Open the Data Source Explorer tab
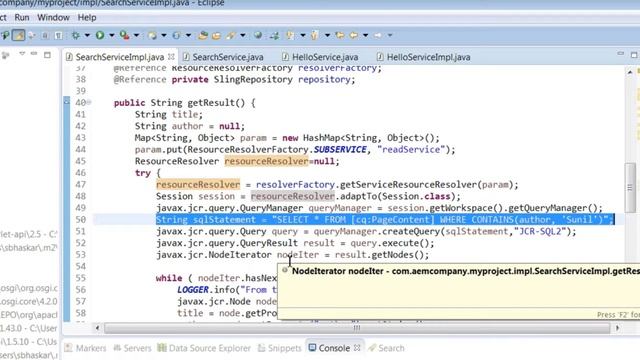This screenshot has width=640, height=360. click(204, 348)
